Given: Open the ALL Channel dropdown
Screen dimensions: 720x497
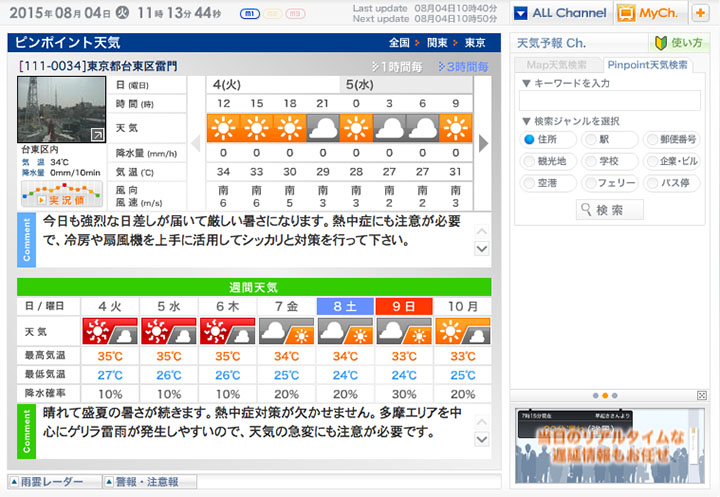Looking at the screenshot, I should click(559, 13).
